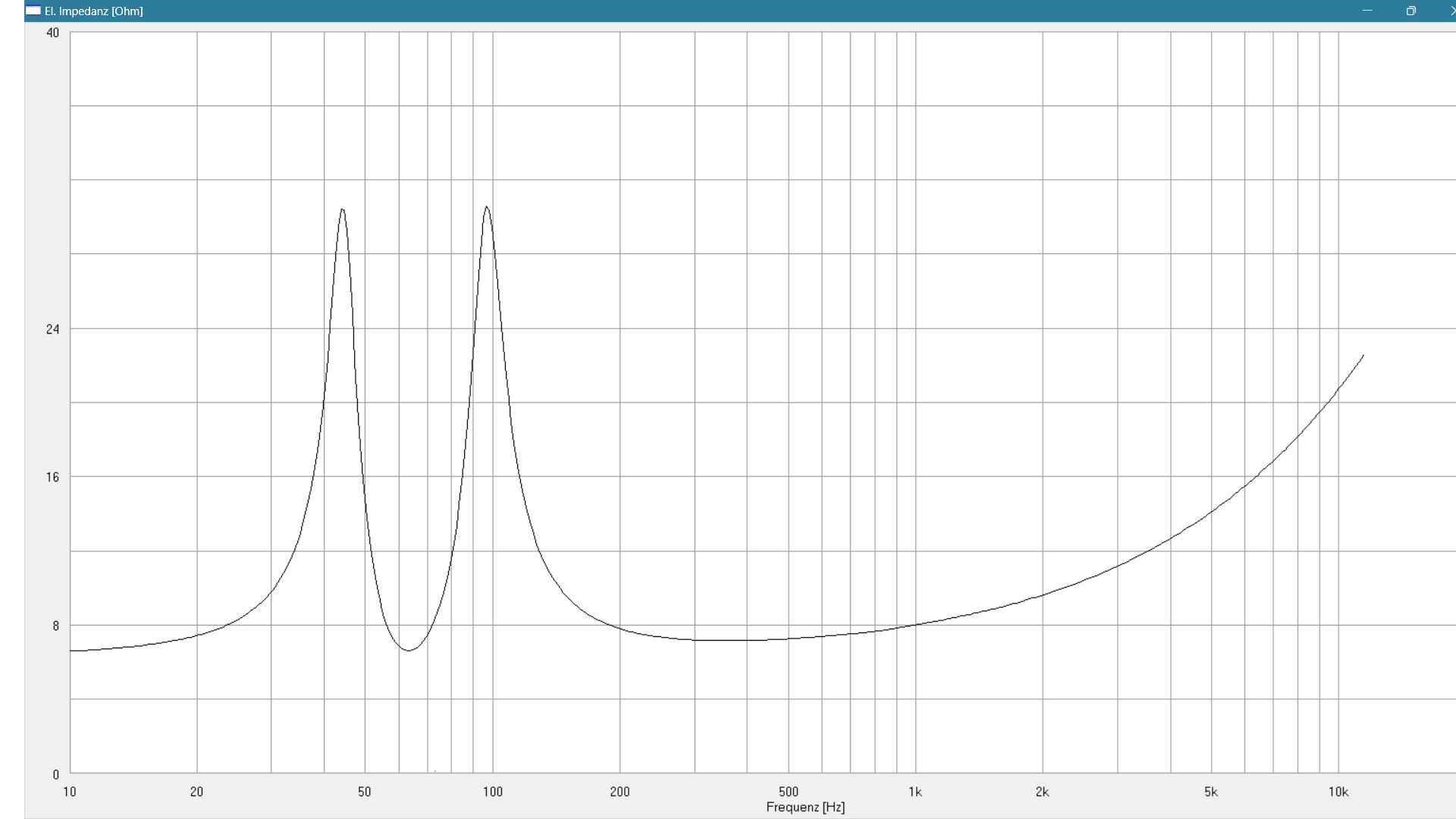Viewport: 1456px width, 819px height.
Task: Click the 'El. Impedanz [Ohm]' title text
Action: click(x=94, y=11)
